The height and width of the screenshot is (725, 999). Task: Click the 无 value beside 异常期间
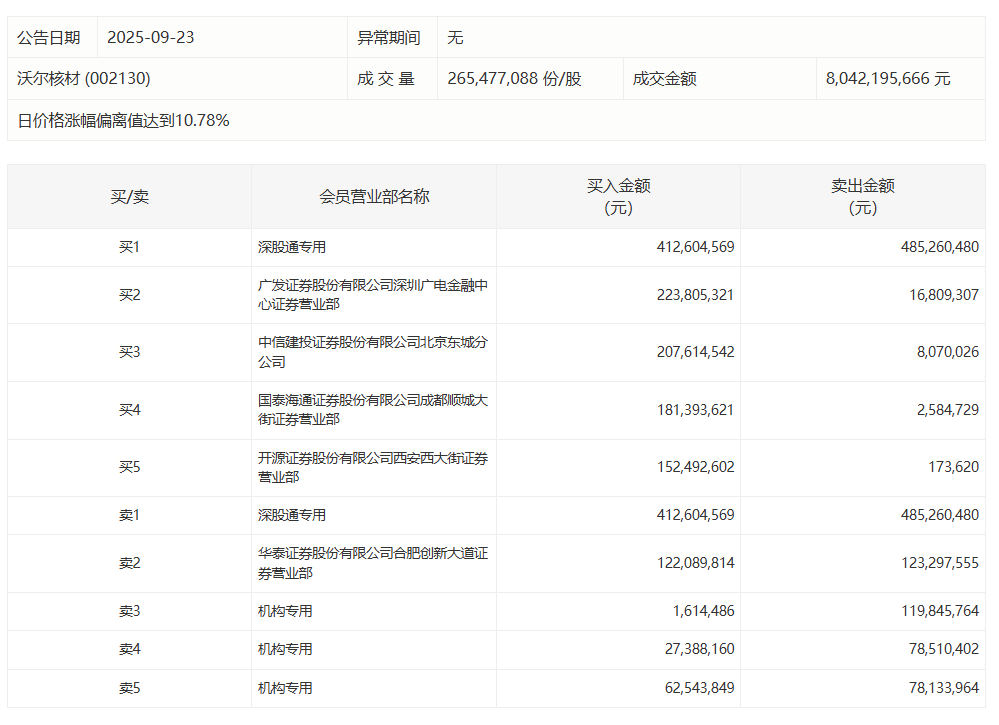[x=455, y=38]
